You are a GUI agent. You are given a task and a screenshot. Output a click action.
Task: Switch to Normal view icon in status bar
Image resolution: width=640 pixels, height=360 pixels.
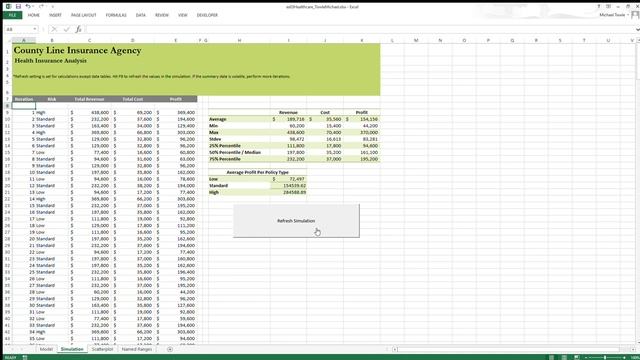click(x=551, y=358)
